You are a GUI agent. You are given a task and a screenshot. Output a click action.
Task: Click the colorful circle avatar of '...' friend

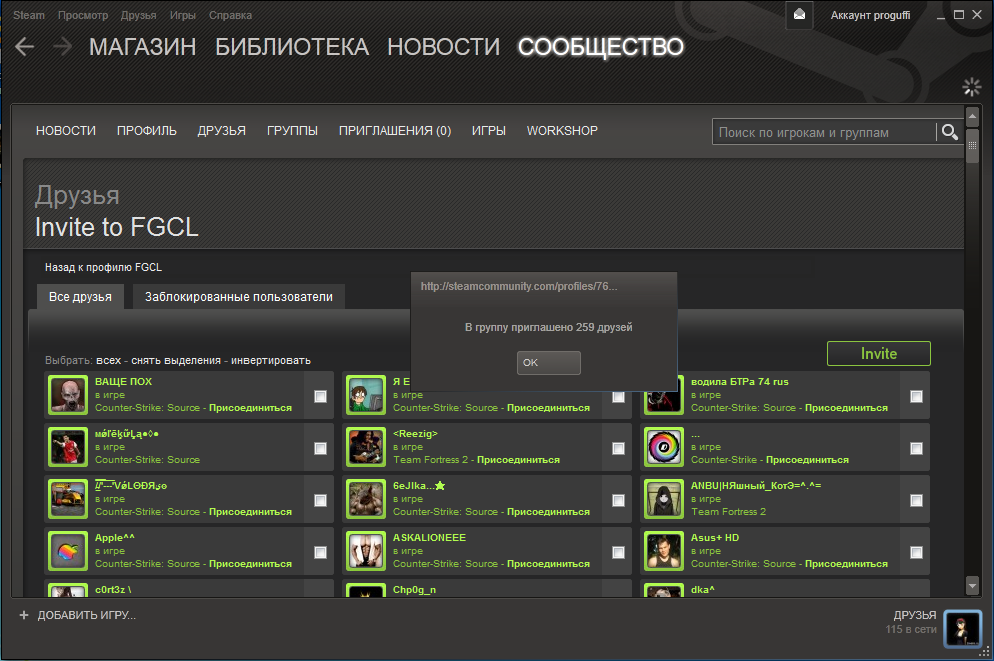(664, 447)
